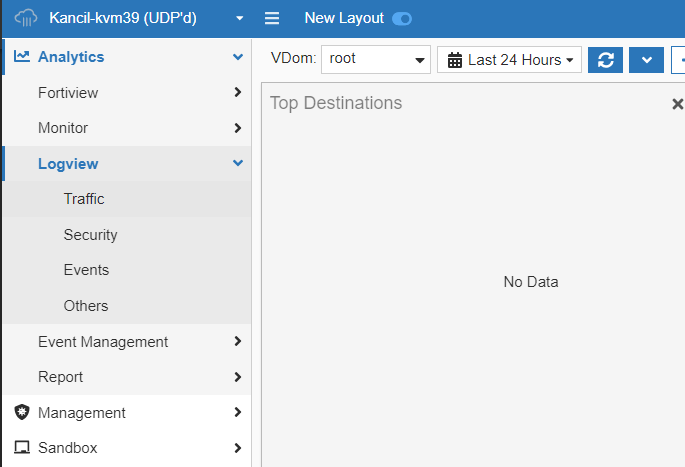Click the Analytics chart icon
Viewport: 685px width, 467px height.
[22, 57]
